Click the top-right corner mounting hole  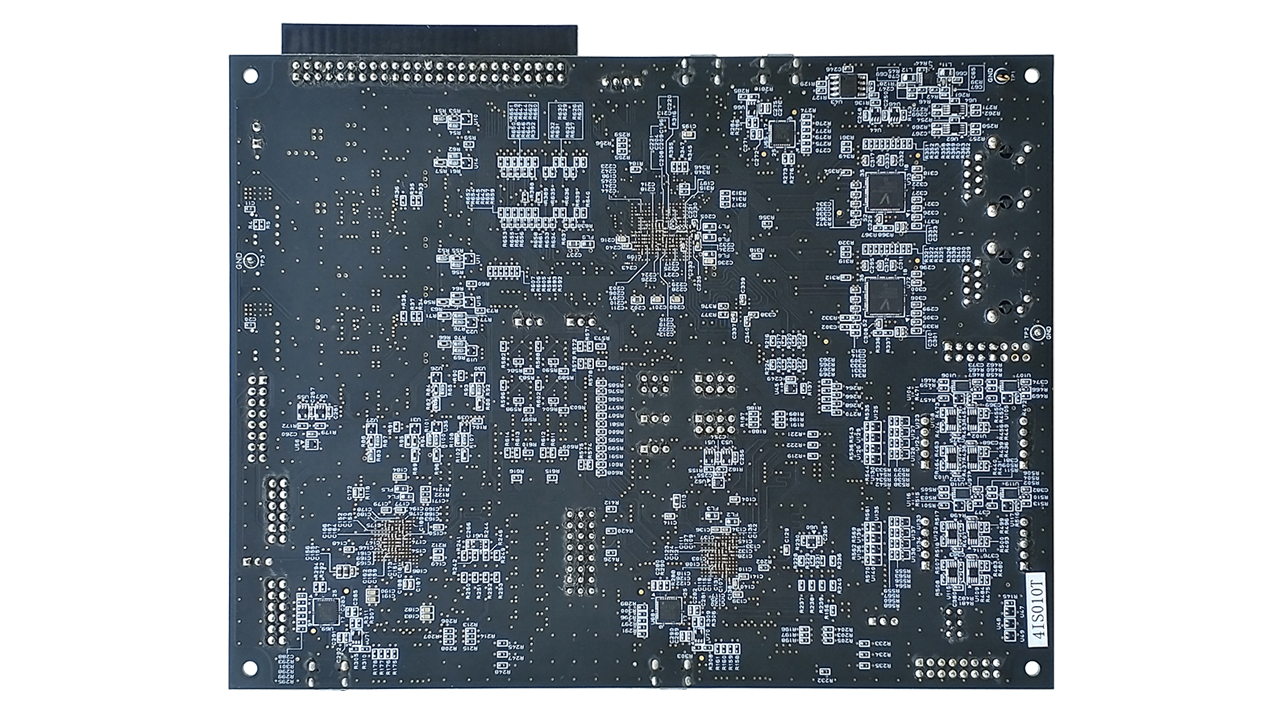[x=1031, y=75]
